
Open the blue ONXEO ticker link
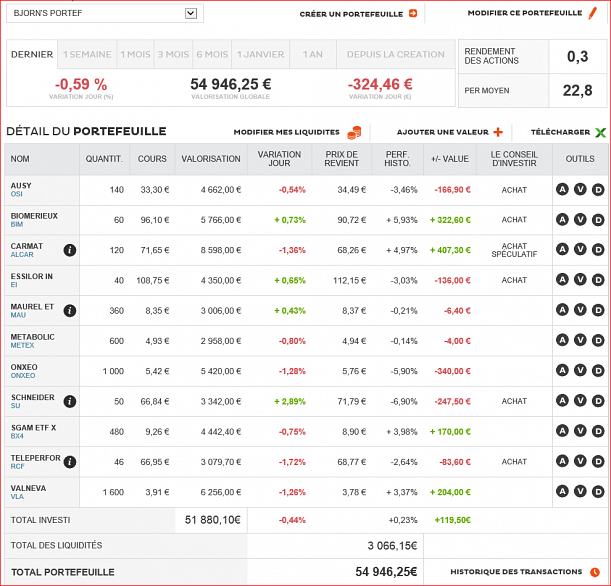[x=23, y=376]
